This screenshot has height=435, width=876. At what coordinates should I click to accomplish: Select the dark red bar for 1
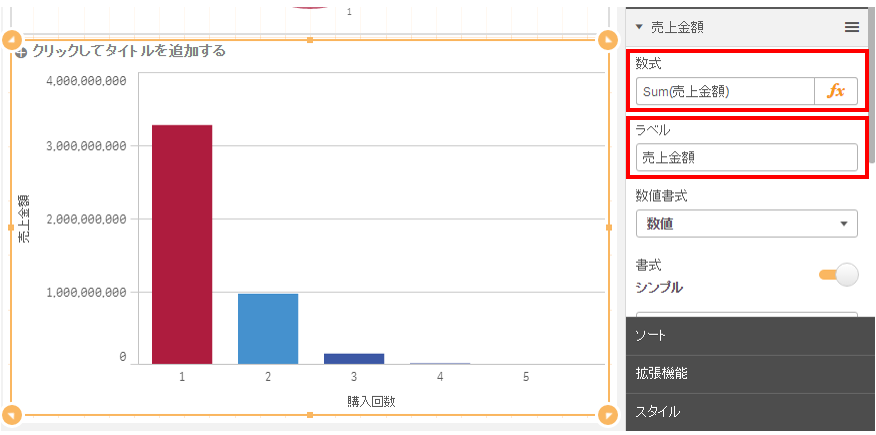[182, 245]
